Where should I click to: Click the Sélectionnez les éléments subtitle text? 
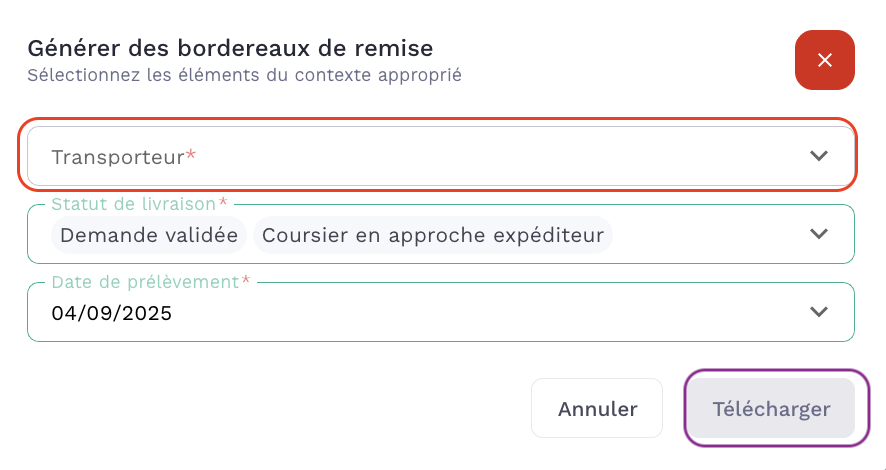tap(244, 75)
